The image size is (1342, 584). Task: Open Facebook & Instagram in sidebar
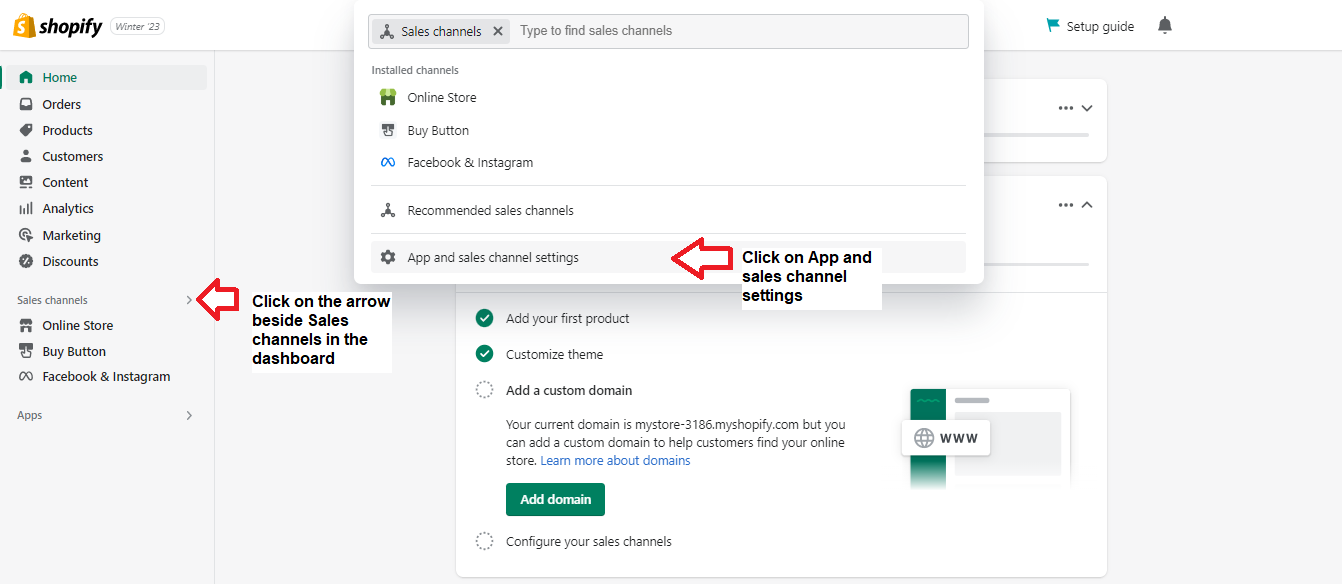click(104, 377)
